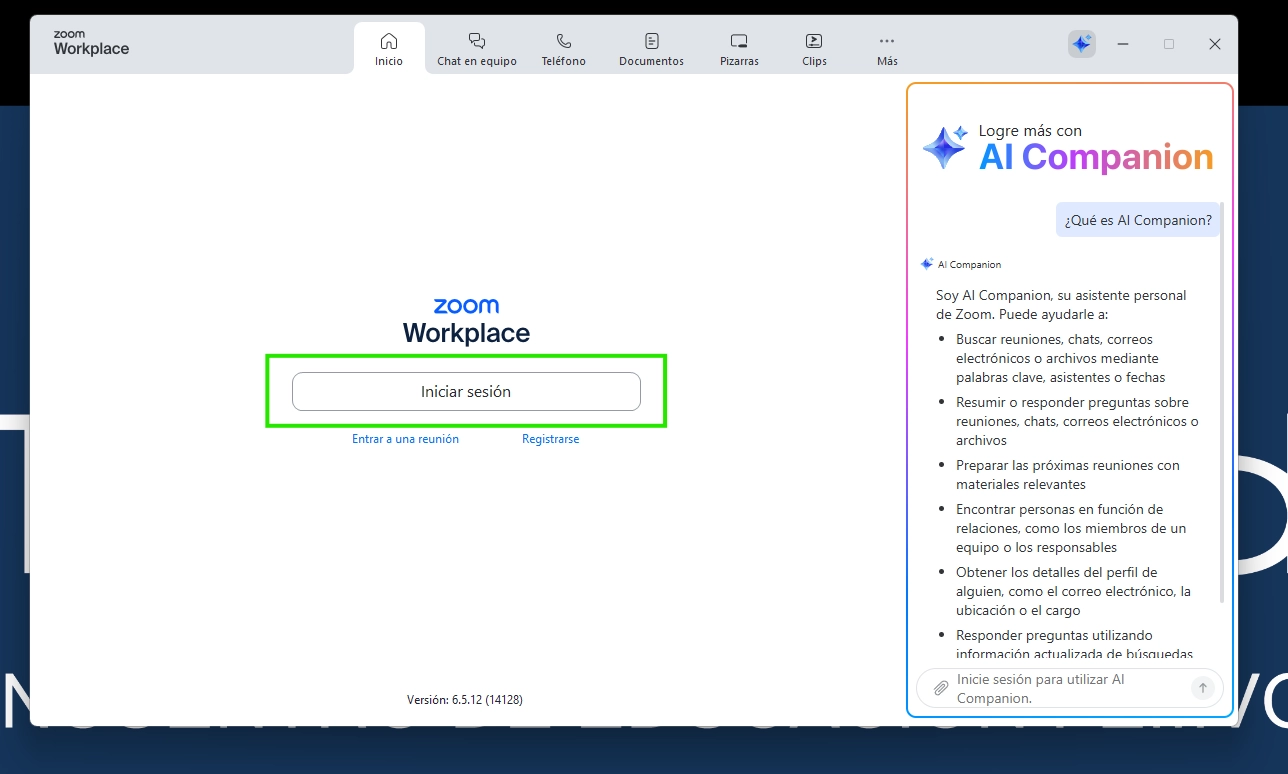Click the small AI Companion sender icon

tap(927, 264)
